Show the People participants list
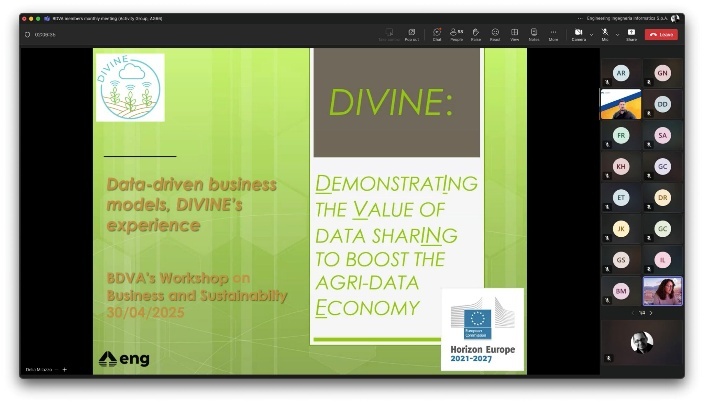This screenshot has height=404, width=704. click(456, 34)
